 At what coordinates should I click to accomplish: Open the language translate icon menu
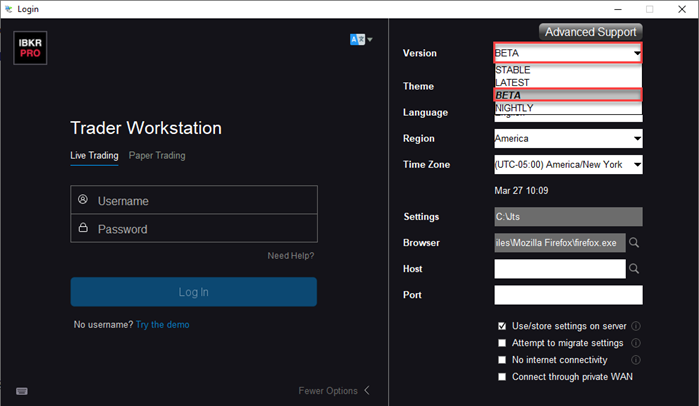click(360, 40)
